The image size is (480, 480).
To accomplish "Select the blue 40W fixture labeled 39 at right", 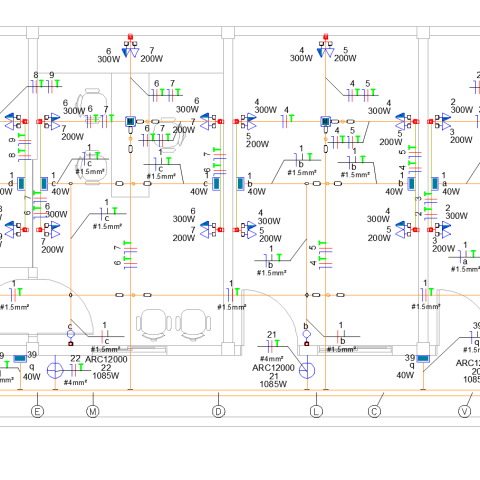I will (423, 359).
